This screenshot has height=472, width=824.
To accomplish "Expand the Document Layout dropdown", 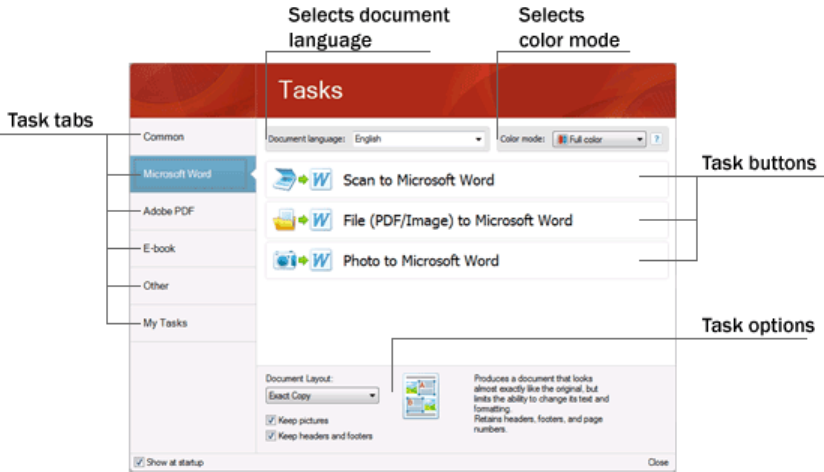I will pos(322,396).
